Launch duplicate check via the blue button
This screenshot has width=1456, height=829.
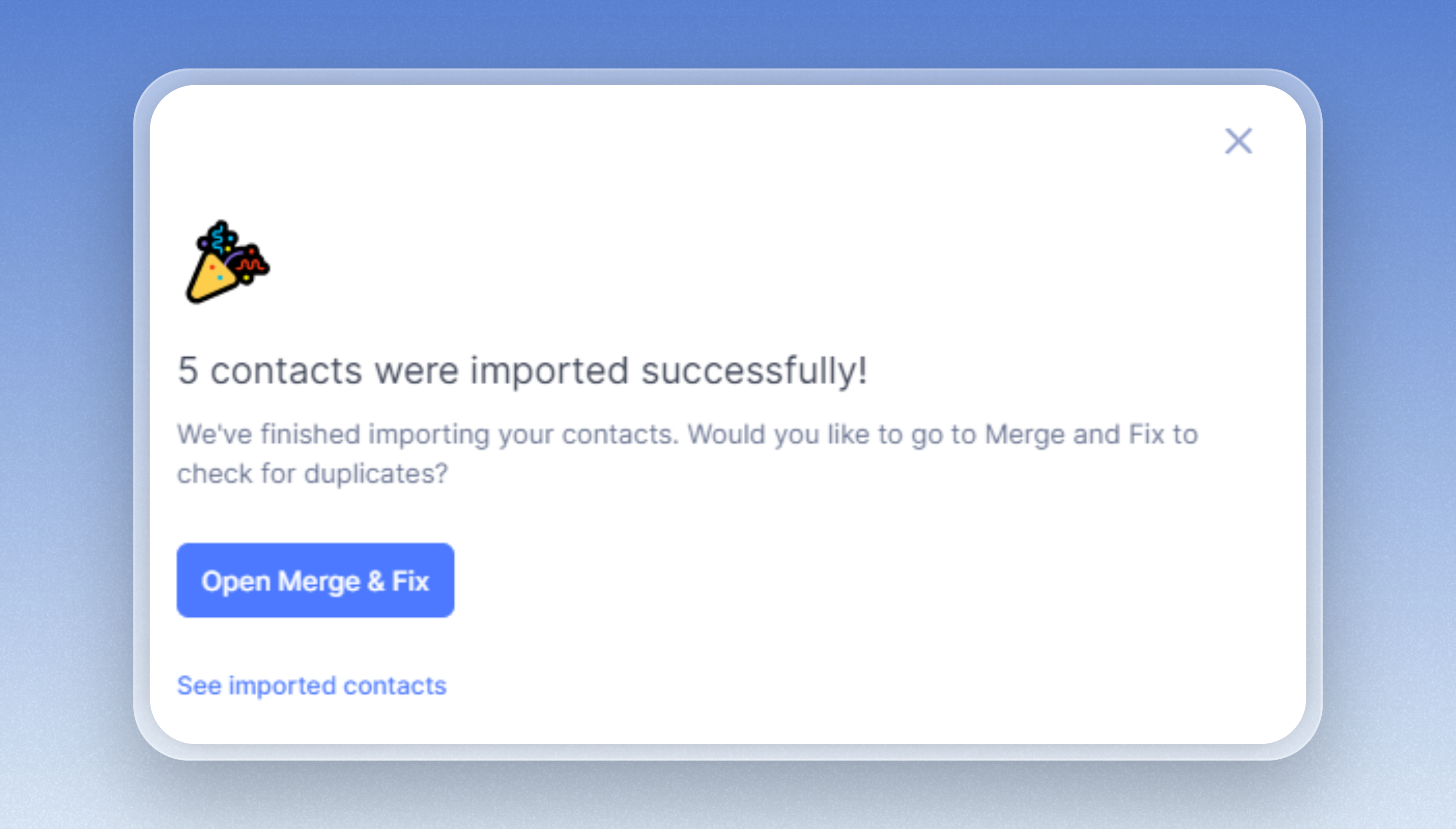315,580
